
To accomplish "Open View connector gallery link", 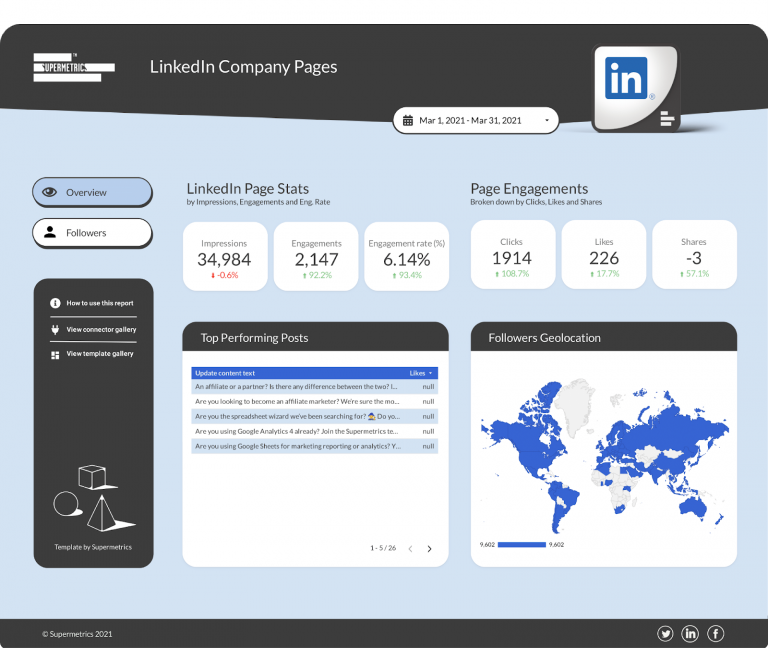I will point(101,330).
